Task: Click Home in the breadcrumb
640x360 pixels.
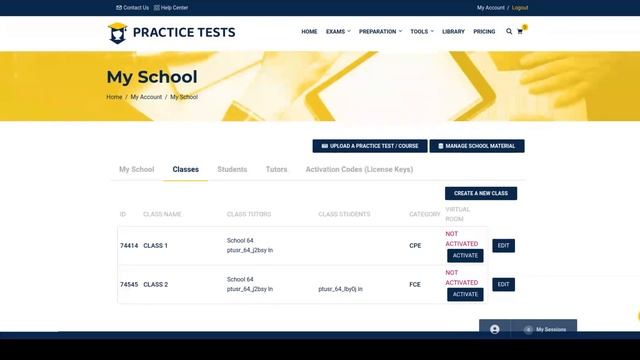Action: pyautogui.click(x=114, y=97)
